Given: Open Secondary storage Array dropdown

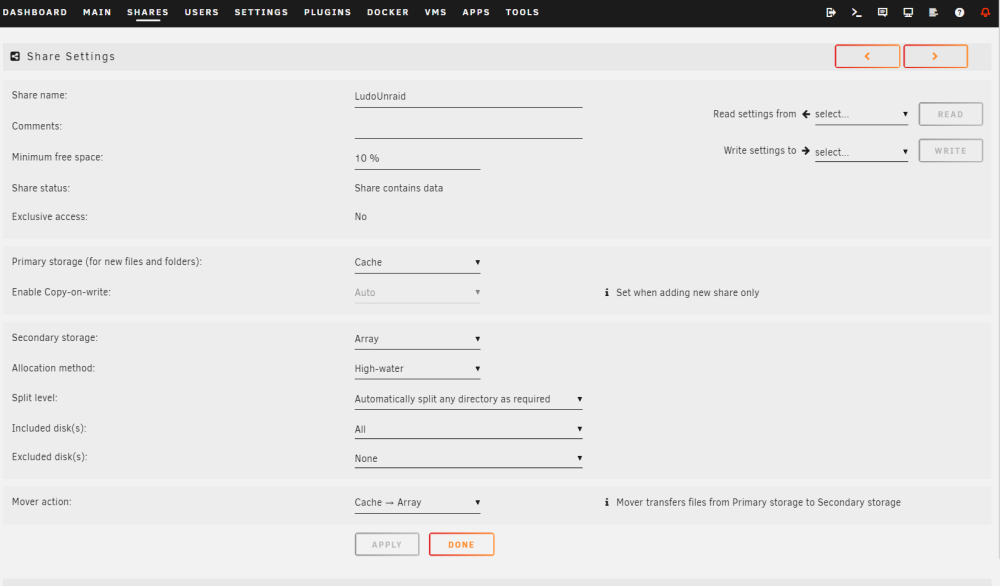Looking at the screenshot, I should (x=417, y=339).
